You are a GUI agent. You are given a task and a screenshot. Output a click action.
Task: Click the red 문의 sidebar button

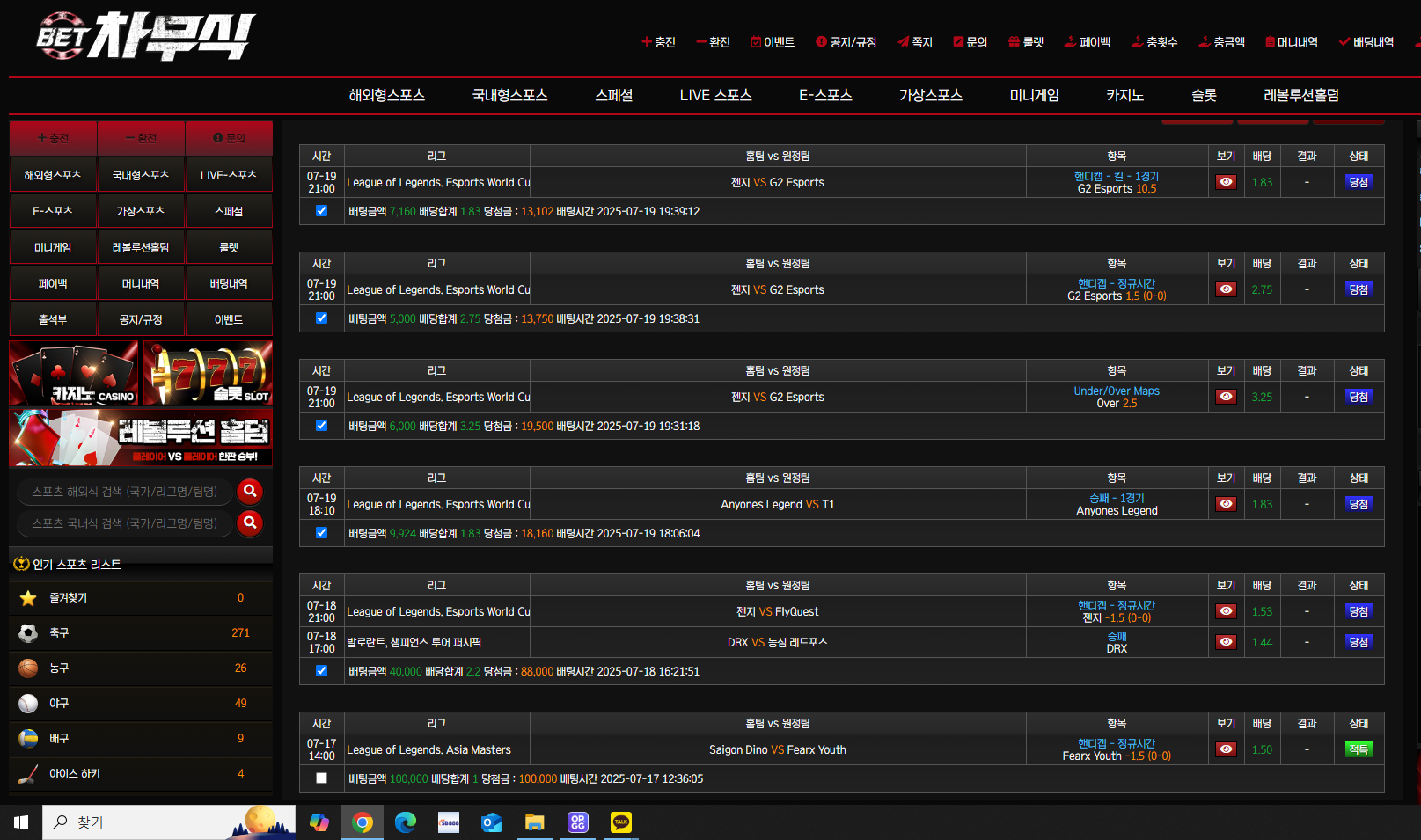click(229, 138)
